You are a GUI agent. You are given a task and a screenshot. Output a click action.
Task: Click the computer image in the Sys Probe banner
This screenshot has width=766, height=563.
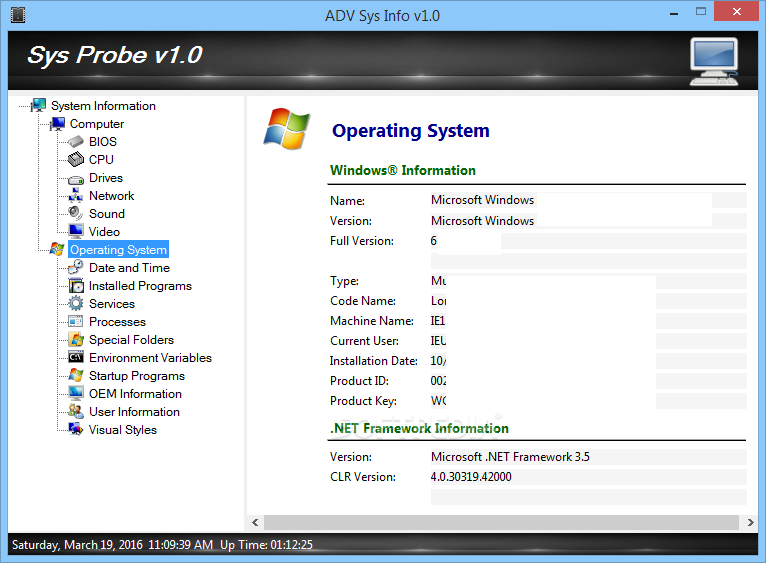pos(714,62)
